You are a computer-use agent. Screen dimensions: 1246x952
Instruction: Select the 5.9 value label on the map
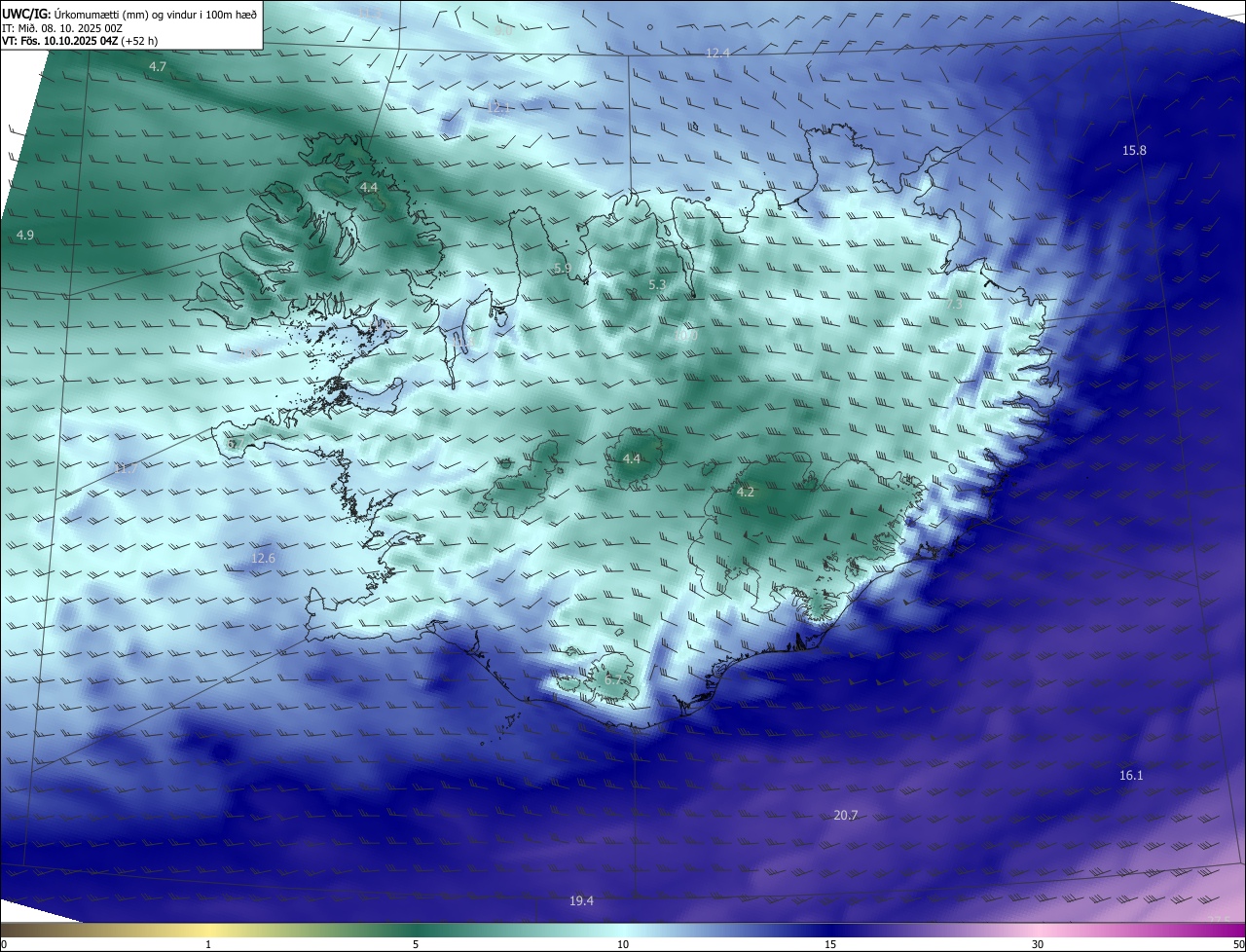click(562, 268)
